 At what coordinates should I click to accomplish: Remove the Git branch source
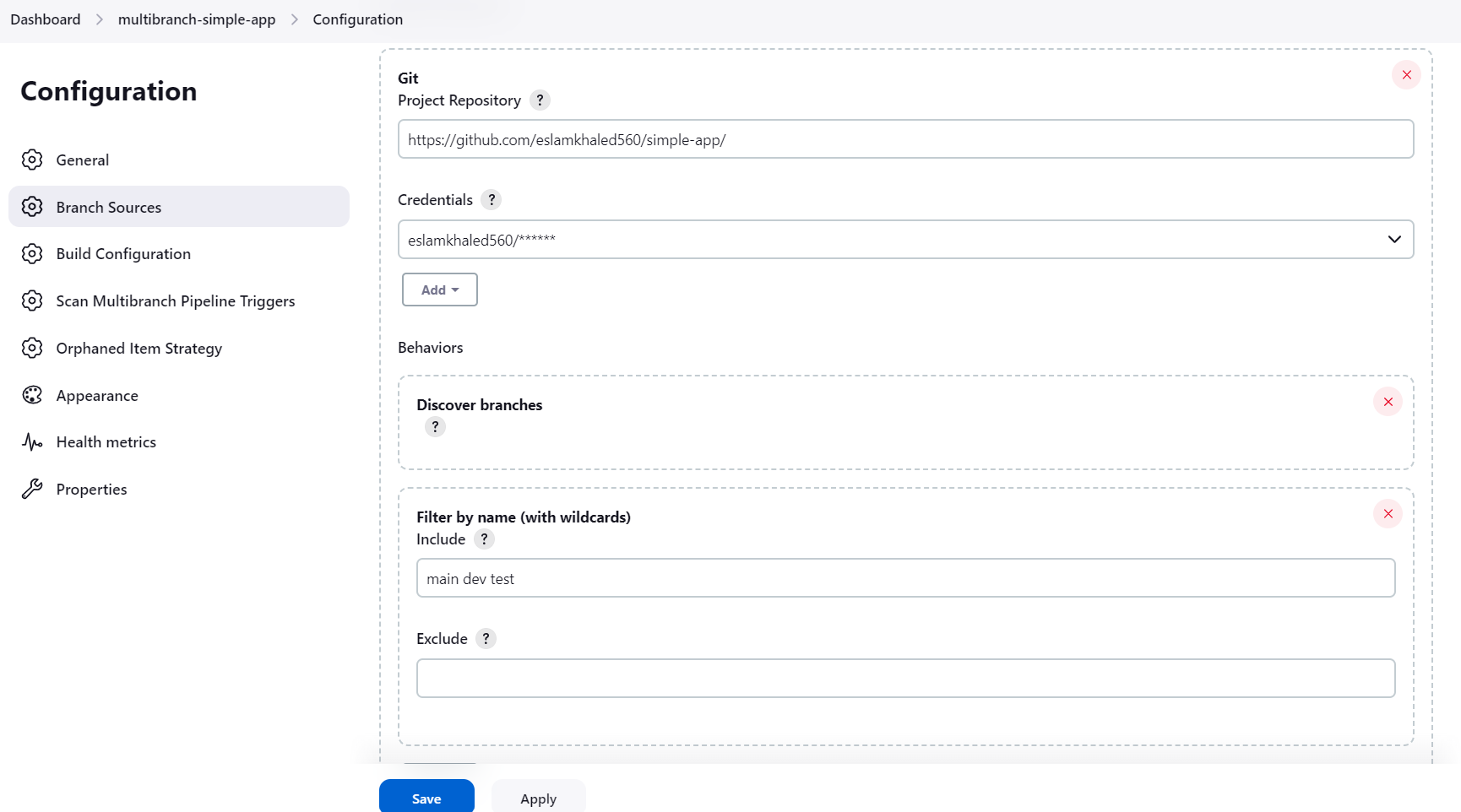pos(1406,74)
